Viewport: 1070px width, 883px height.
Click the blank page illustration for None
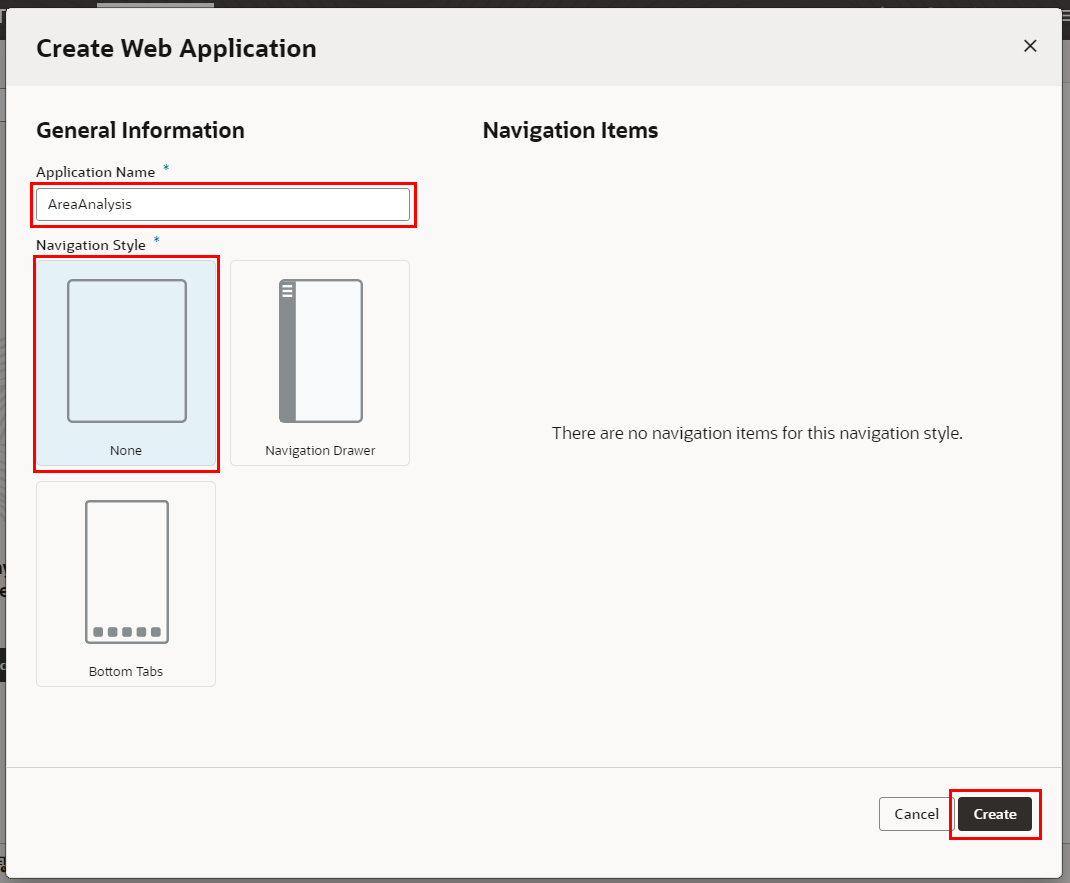(x=127, y=351)
